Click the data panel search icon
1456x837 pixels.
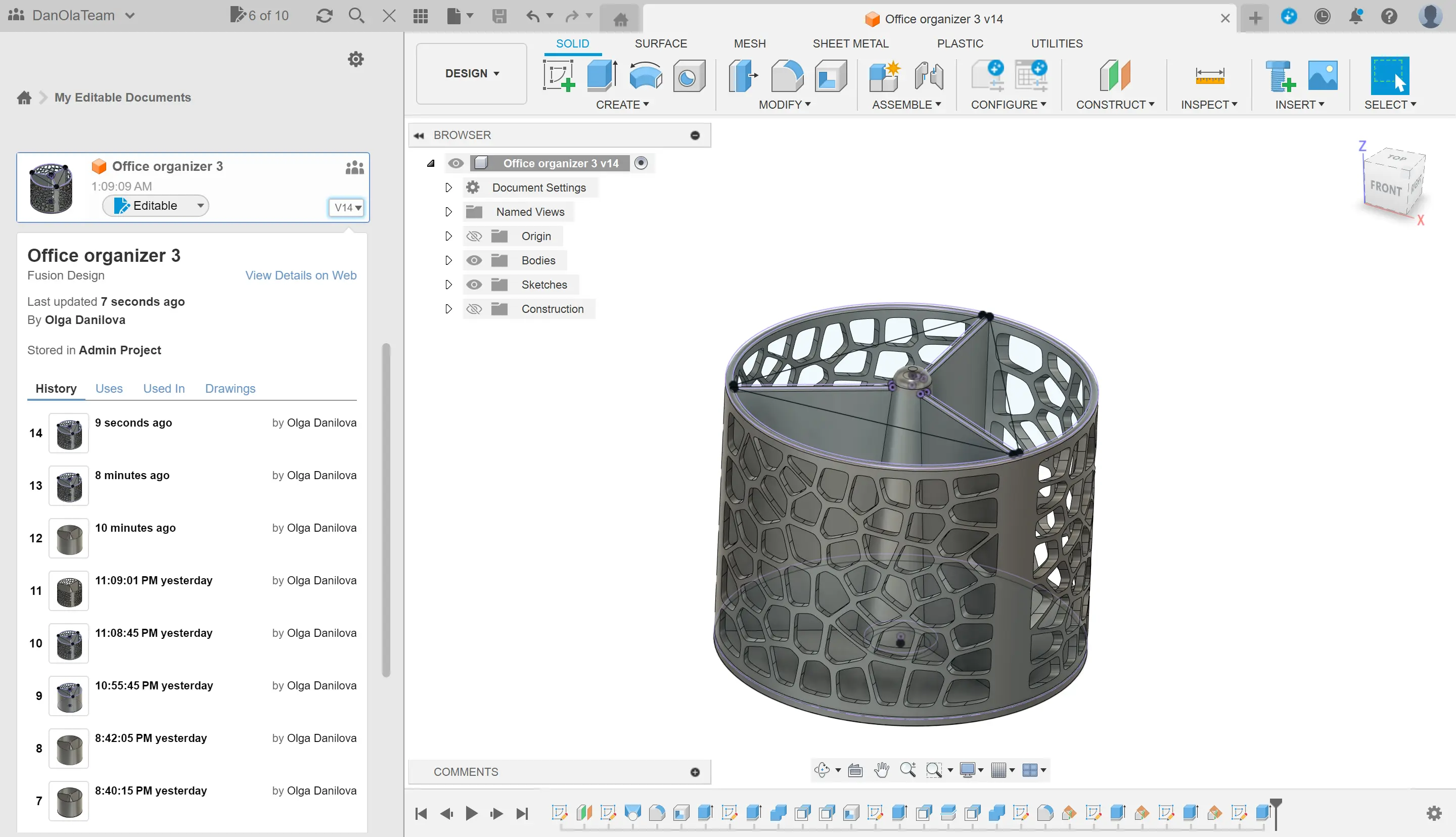tap(356, 16)
